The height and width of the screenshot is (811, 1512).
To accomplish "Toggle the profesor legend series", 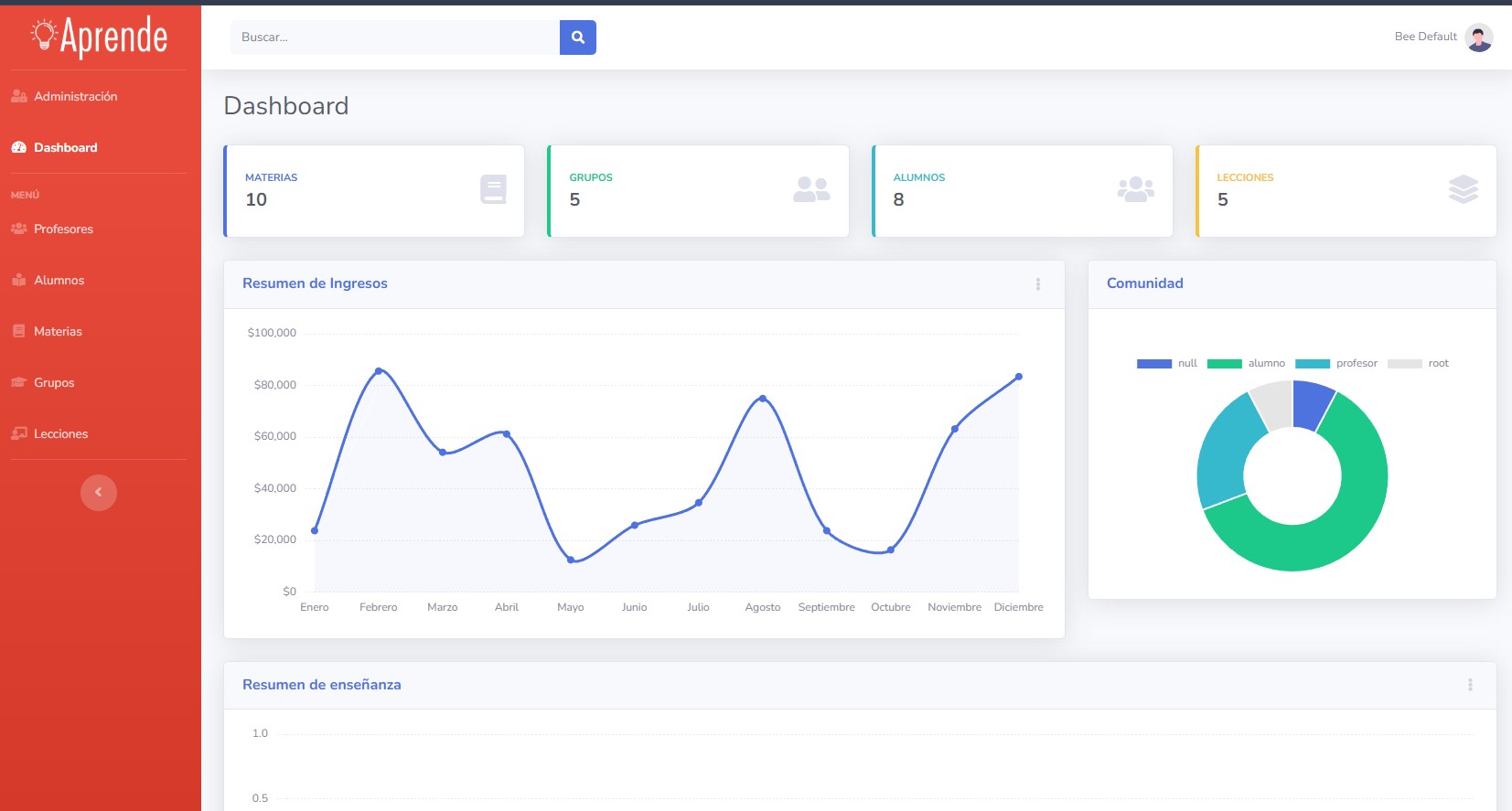I will pos(1335,364).
